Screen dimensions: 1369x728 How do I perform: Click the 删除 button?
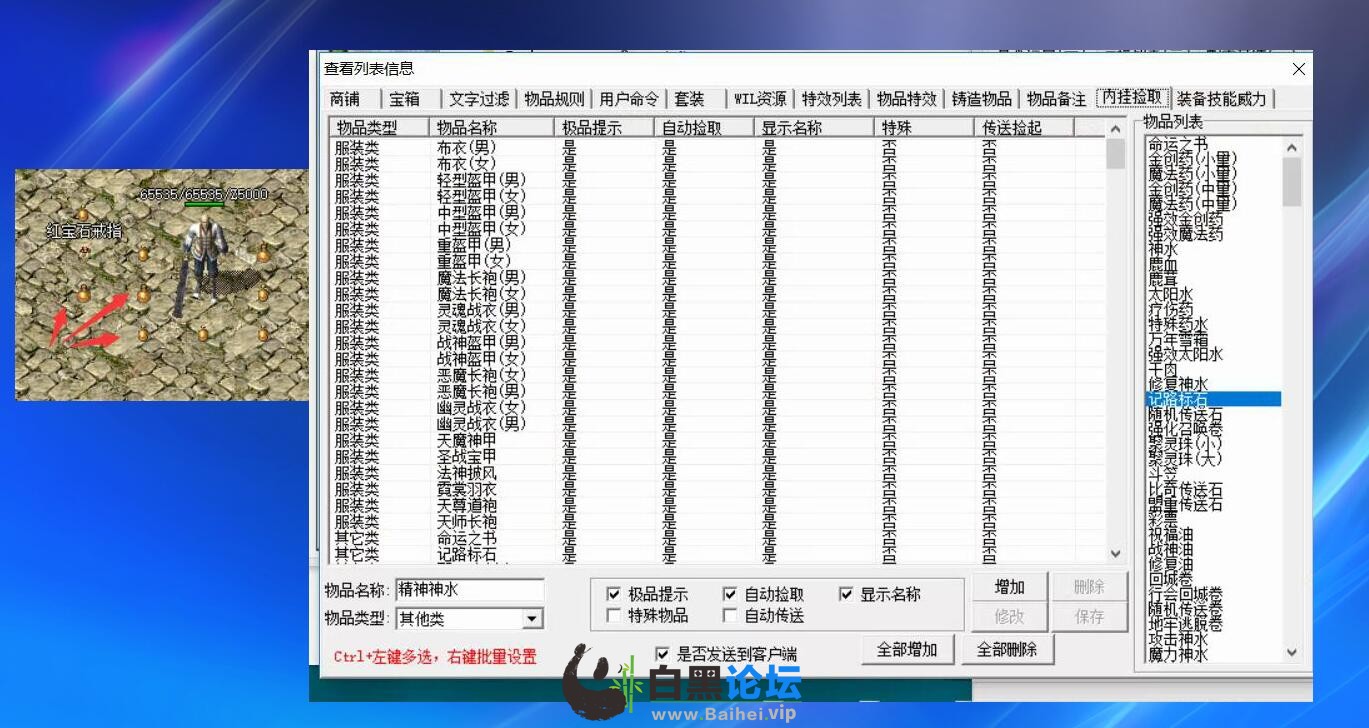(1089, 587)
